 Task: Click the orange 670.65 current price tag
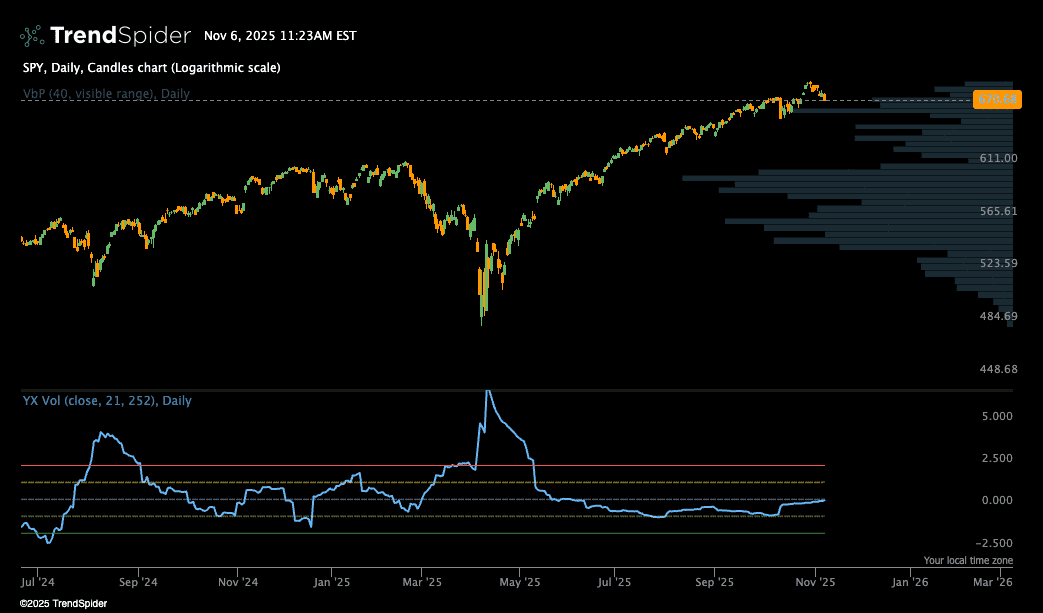click(x=997, y=100)
